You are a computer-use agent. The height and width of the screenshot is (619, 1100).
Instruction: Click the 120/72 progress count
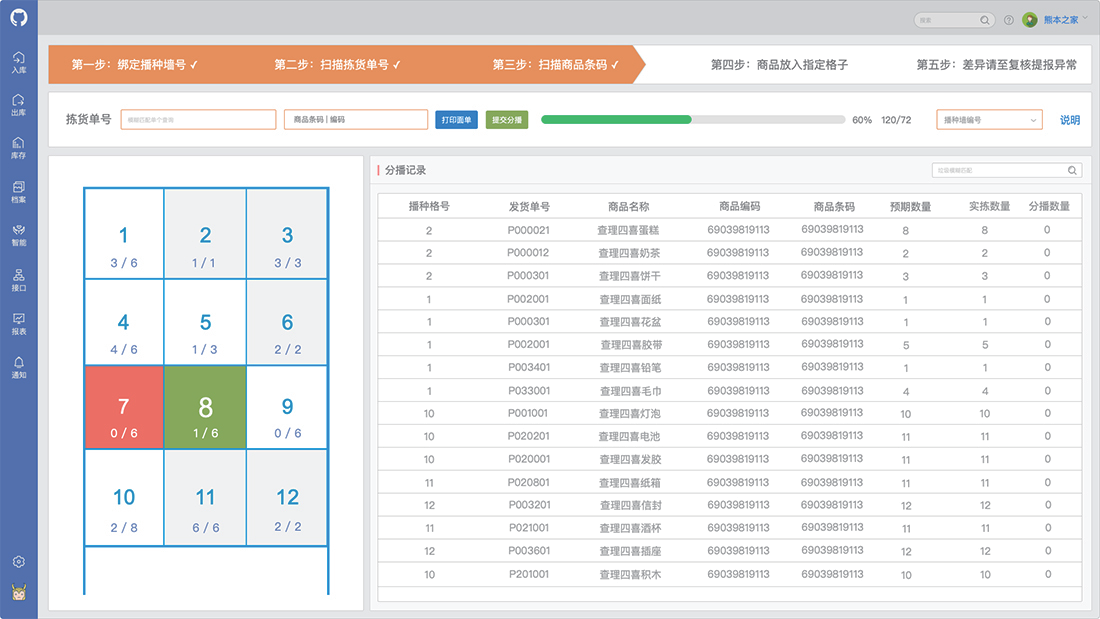[896, 120]
